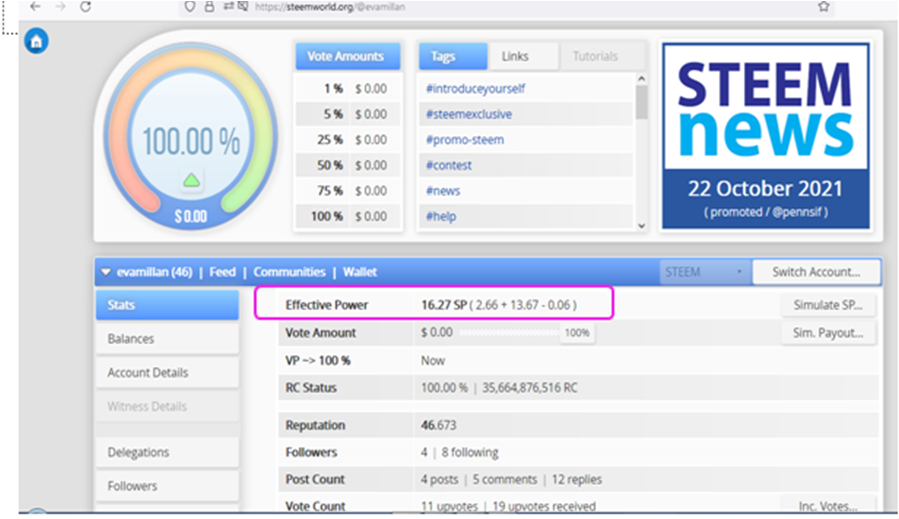Click the 4 posts count
Screen dimensions: 899x519
pos(439,479)
